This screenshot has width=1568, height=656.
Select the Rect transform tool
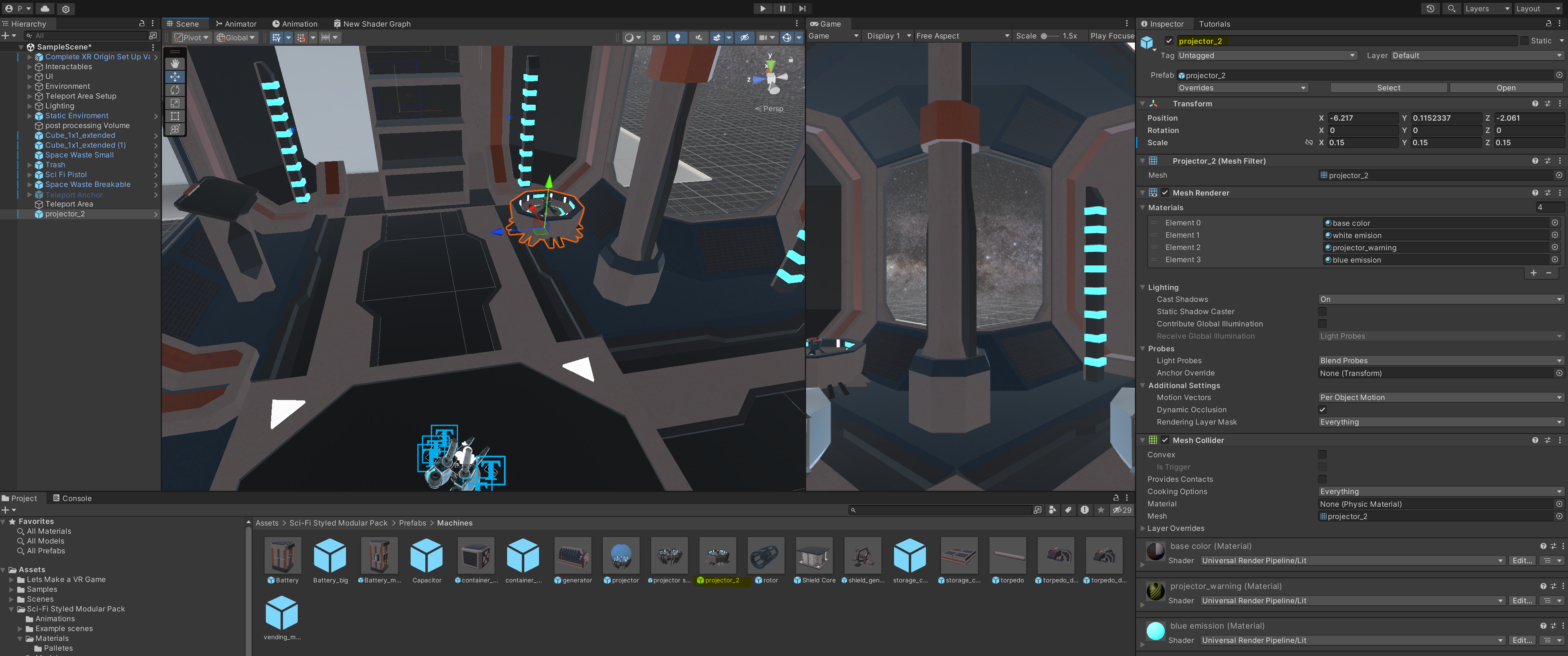pyautogui.click(x=175, y=116)
